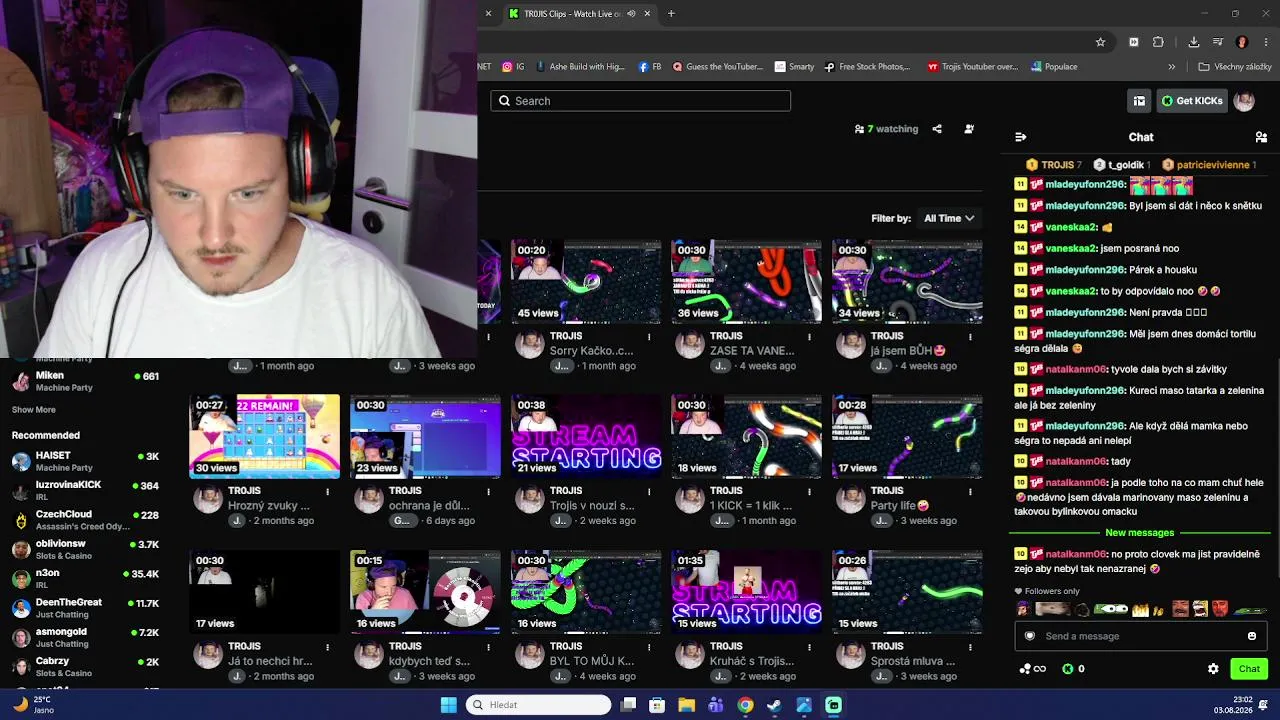Image resolution: width=1280 pixels, height=720 pixels.
Task: Open options for the já jsem BŮH clip
Action: [970, 337]
